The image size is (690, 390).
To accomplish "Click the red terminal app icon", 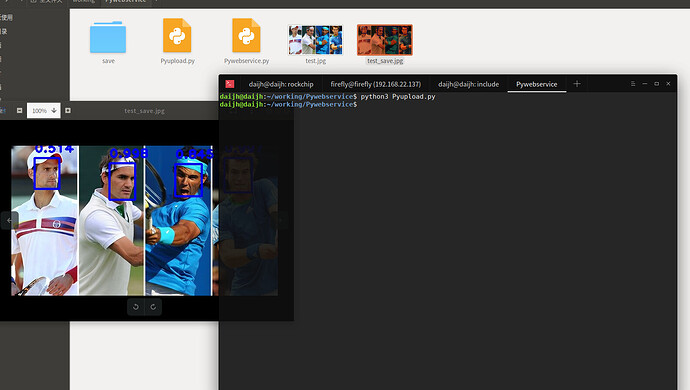I will (x=230, y=84).
